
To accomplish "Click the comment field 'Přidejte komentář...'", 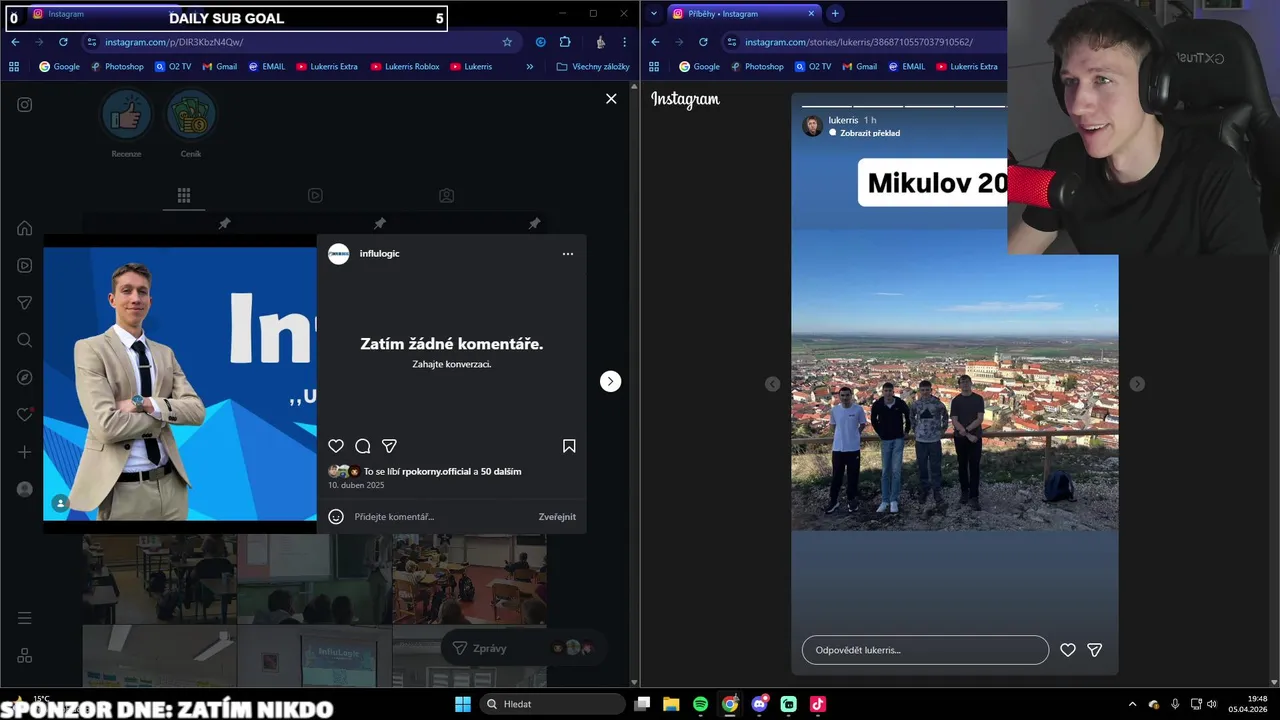I will [x=440, y=517].
